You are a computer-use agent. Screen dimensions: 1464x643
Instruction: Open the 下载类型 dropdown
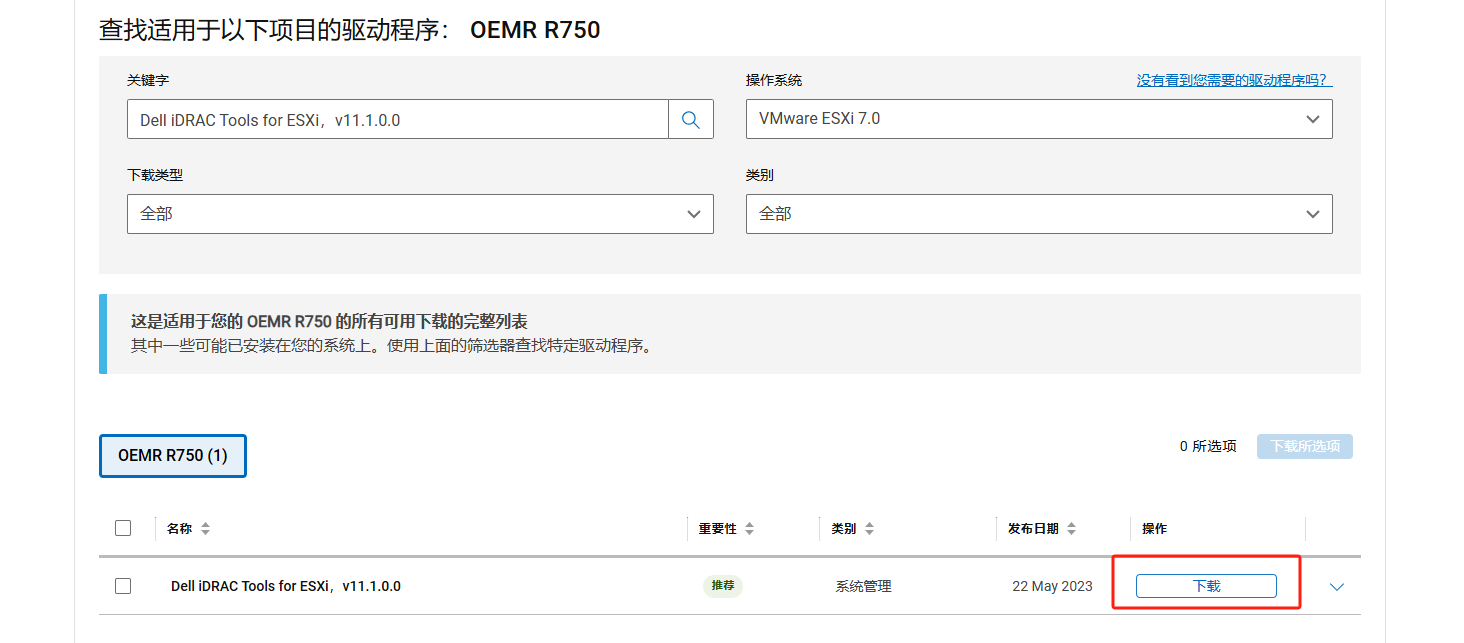(x=420, y=214)
